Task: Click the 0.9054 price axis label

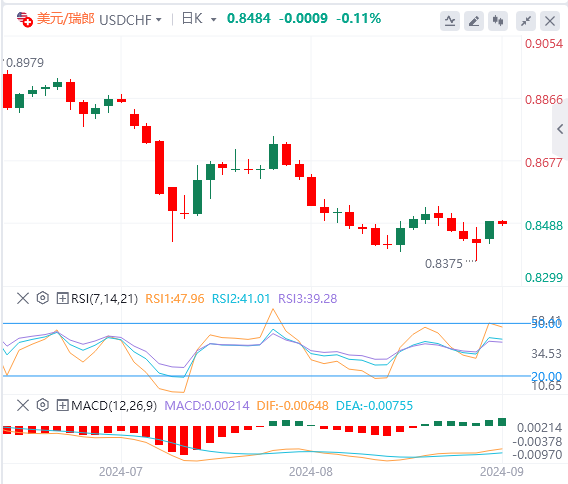Action: [x=544, y=44]
